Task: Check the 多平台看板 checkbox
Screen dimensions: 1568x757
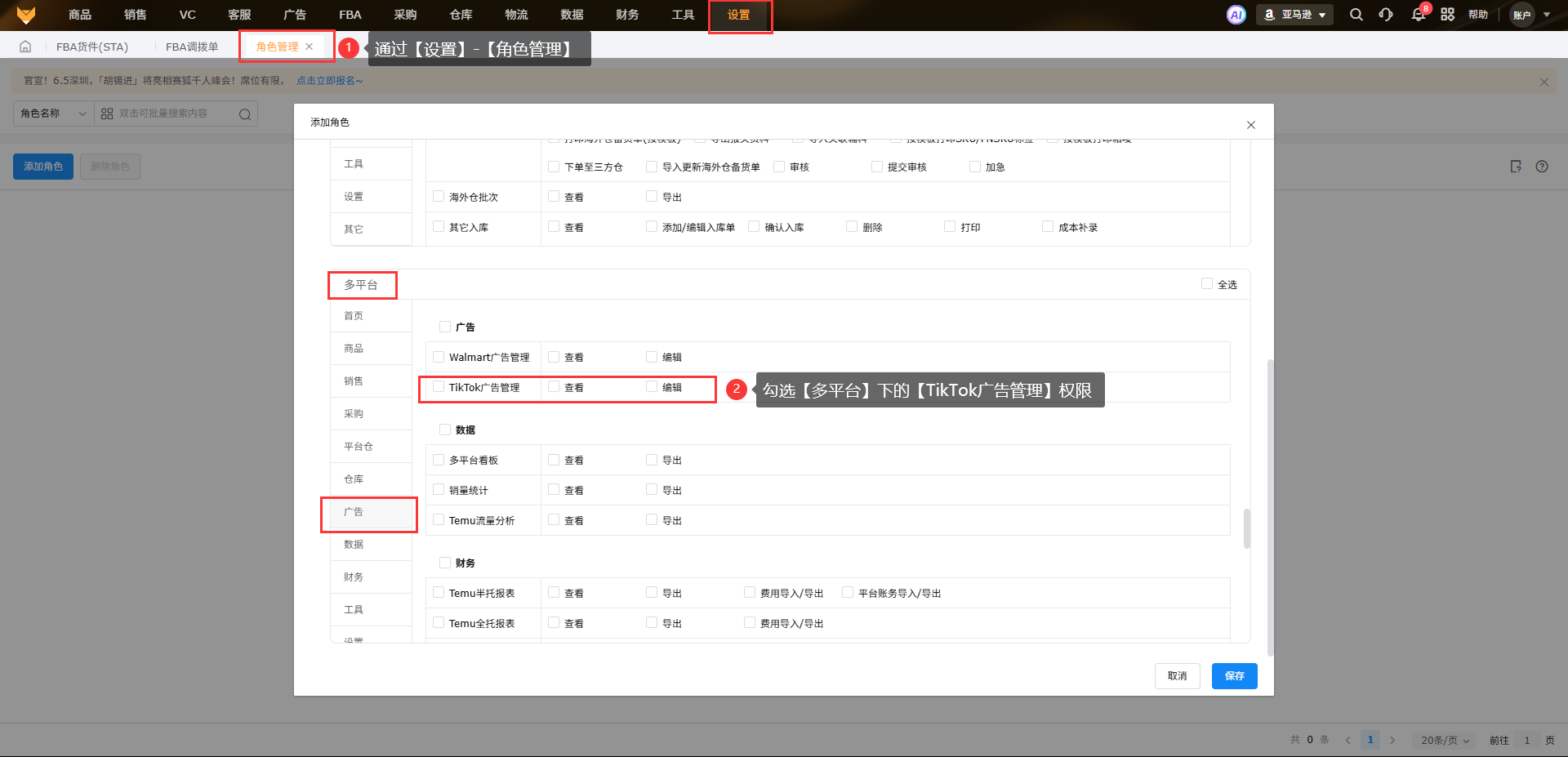Action: (439, 460)
